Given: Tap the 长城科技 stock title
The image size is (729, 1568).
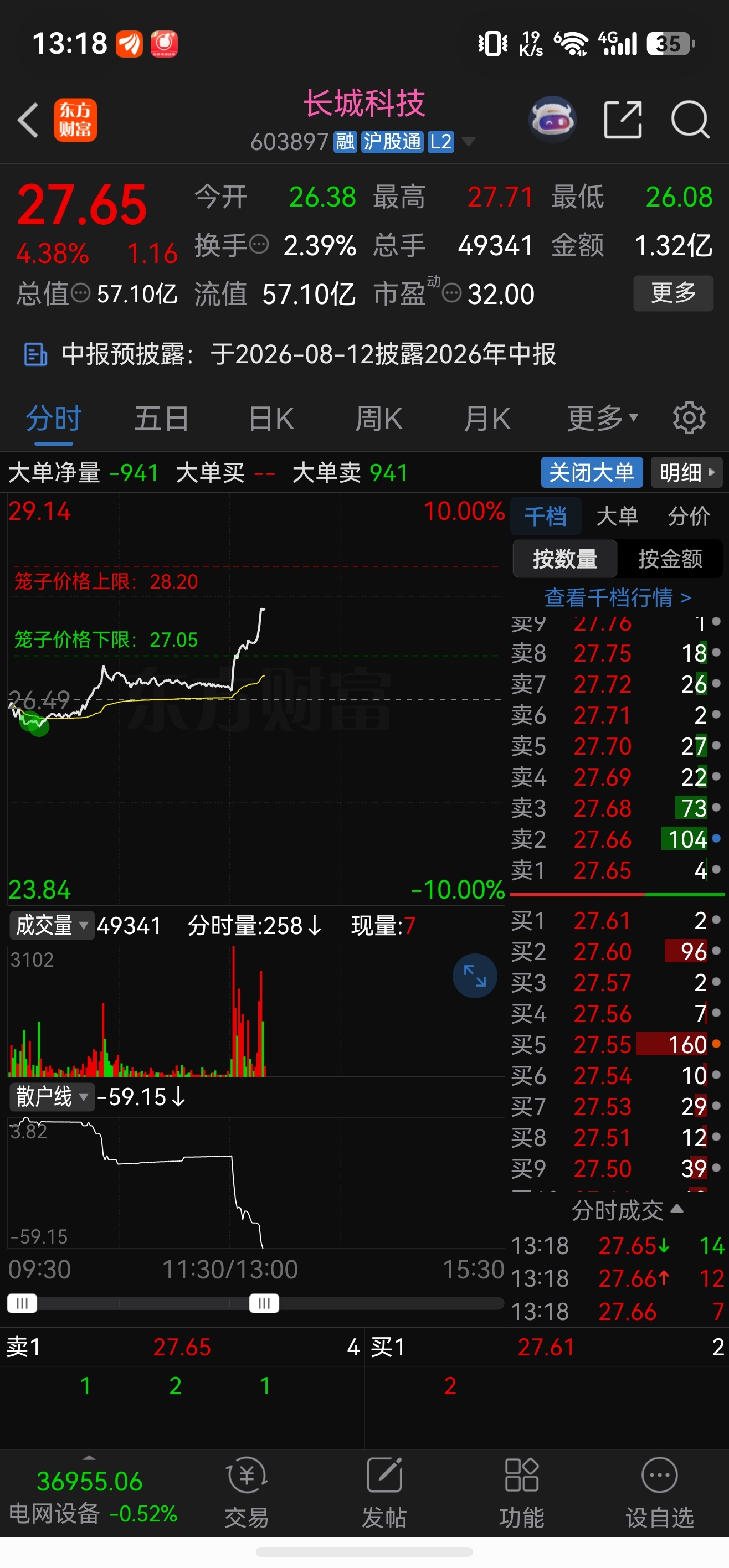Looking at the screenshot, I should tap(364, 103).
